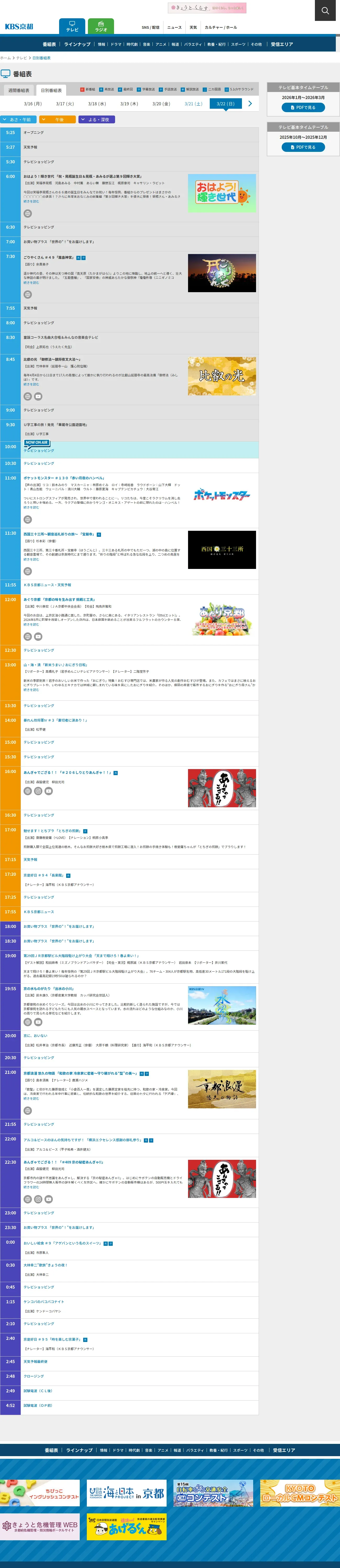Select date 3/19 (木)
This screenshot has width=340, height=1568.
(129, 103)
